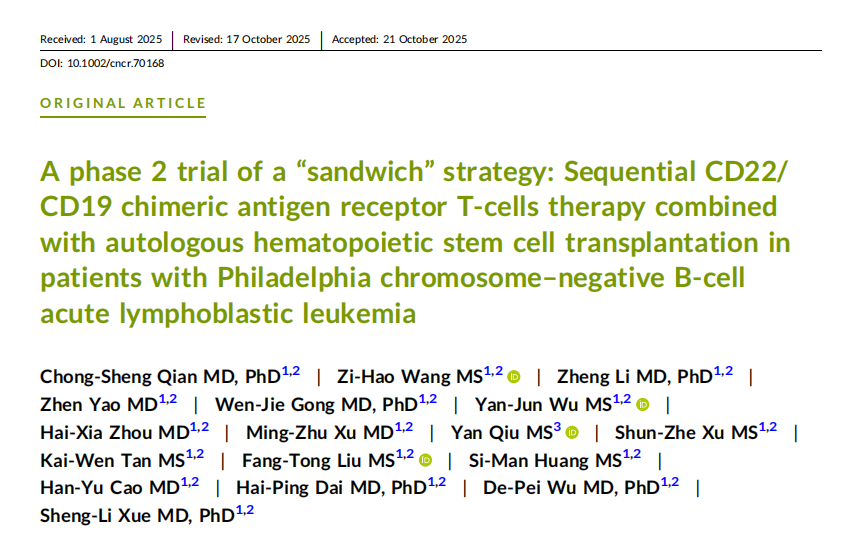Click affiliation superscript 3 after Yan Qiu
This screenshot has width=851, height=536.
pos(557,427)
